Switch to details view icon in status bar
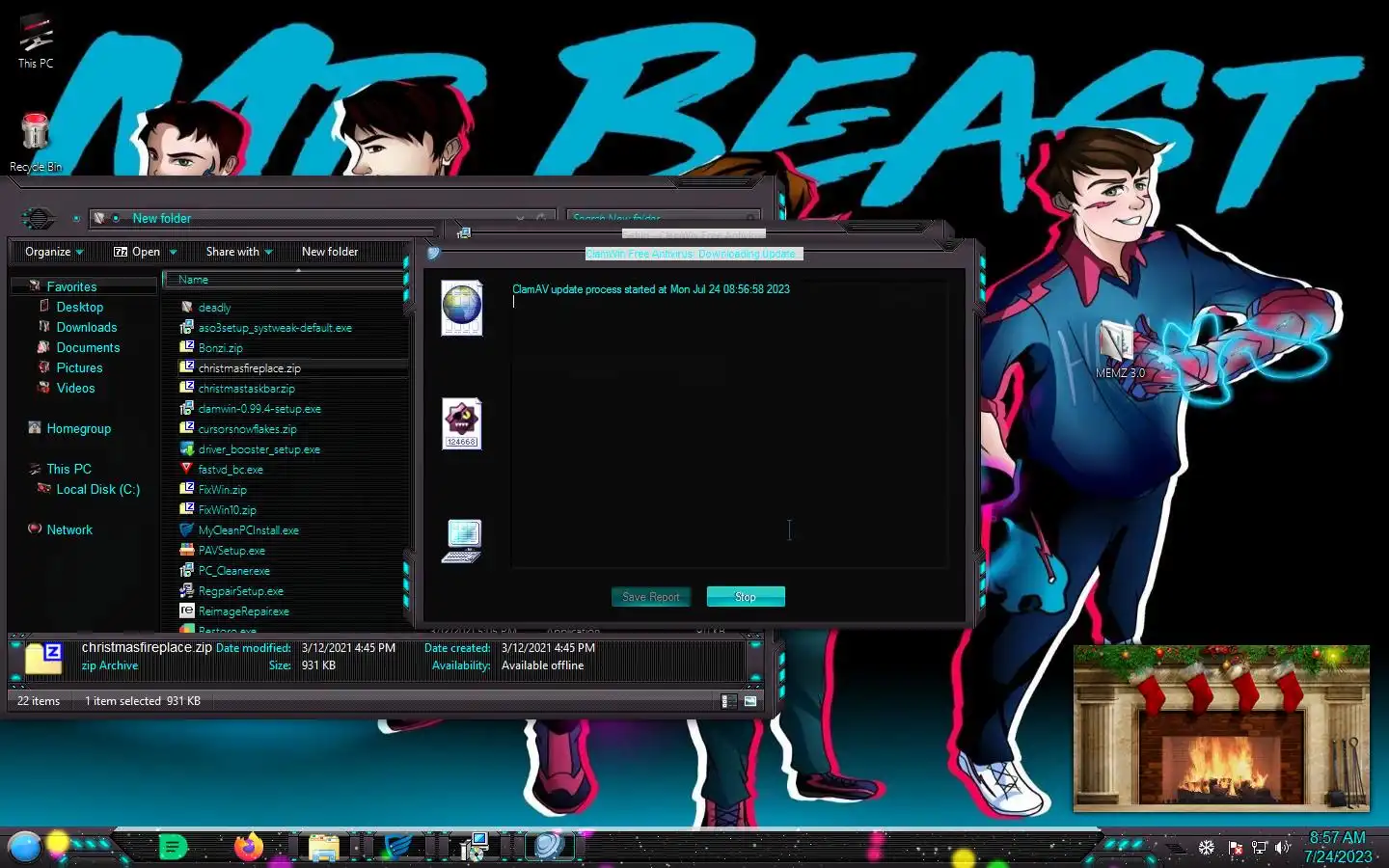 tap(729, 701)
